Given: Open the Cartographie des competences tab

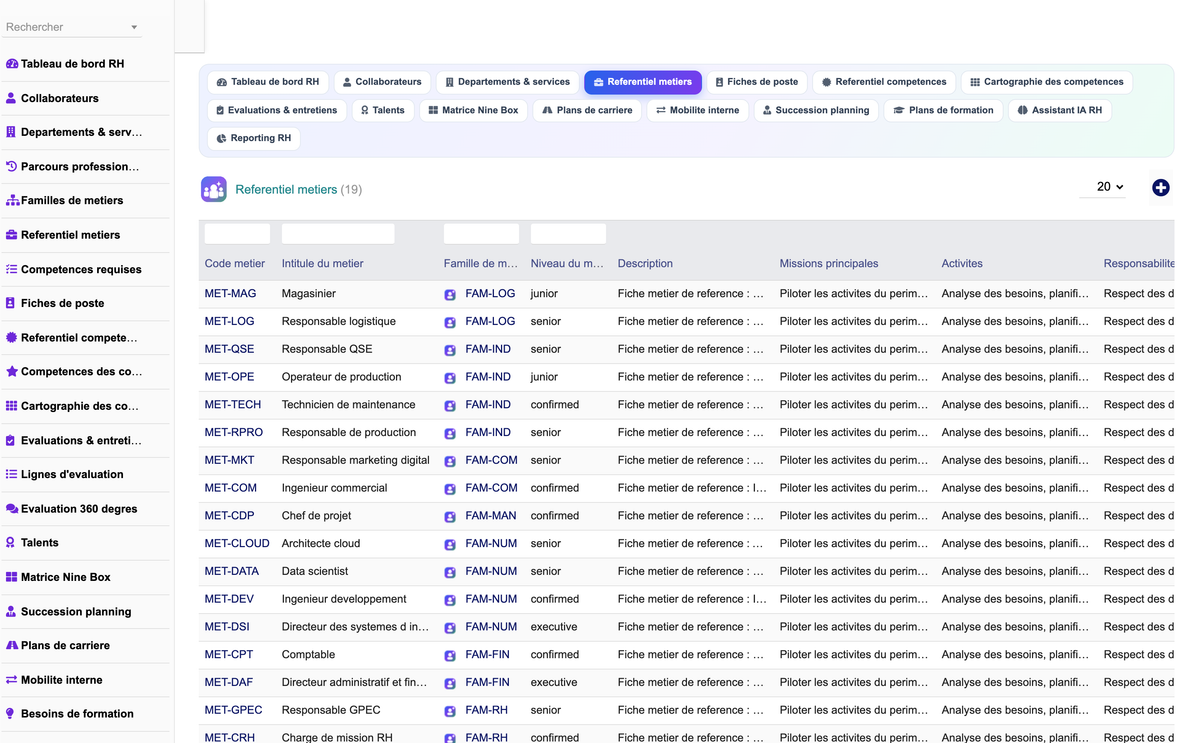Looking at the screenshot, I should pos(1047,82).
